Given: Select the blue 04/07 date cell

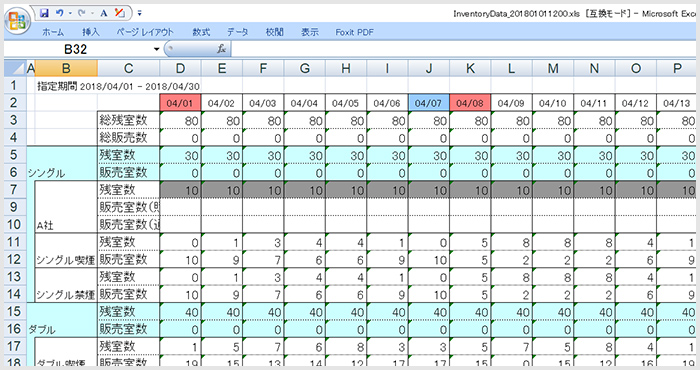Looking at the screenshot, I should coord(429,103).
